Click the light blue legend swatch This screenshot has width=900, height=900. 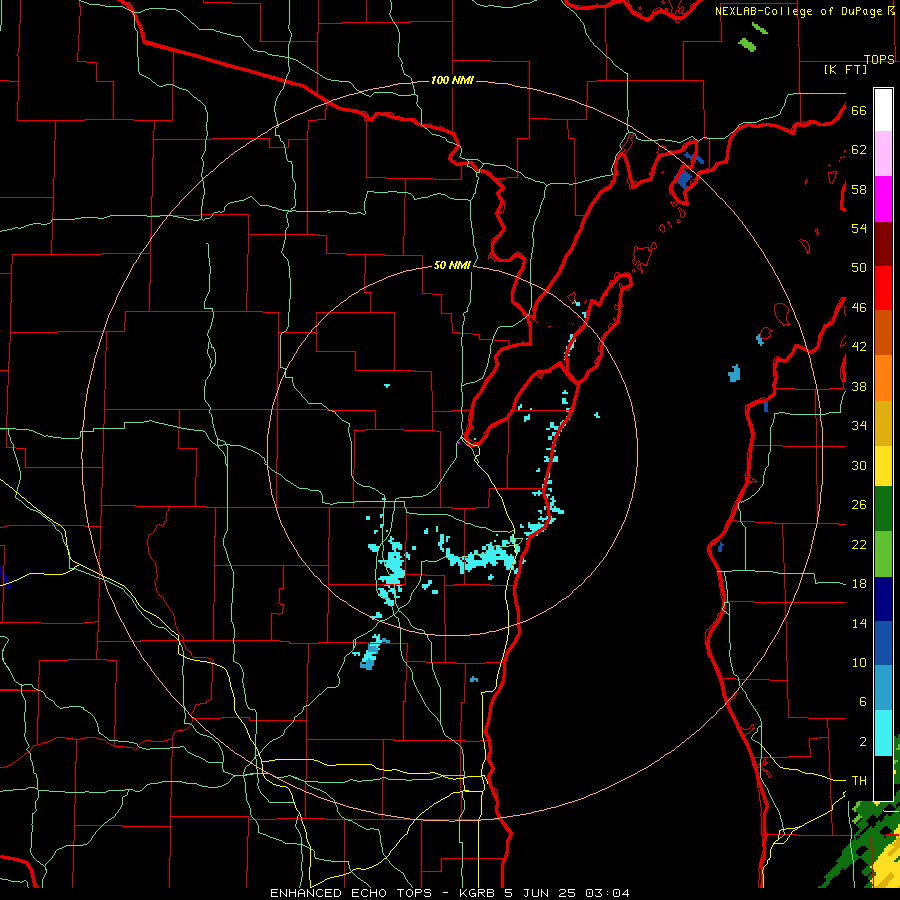pos(883,688)
